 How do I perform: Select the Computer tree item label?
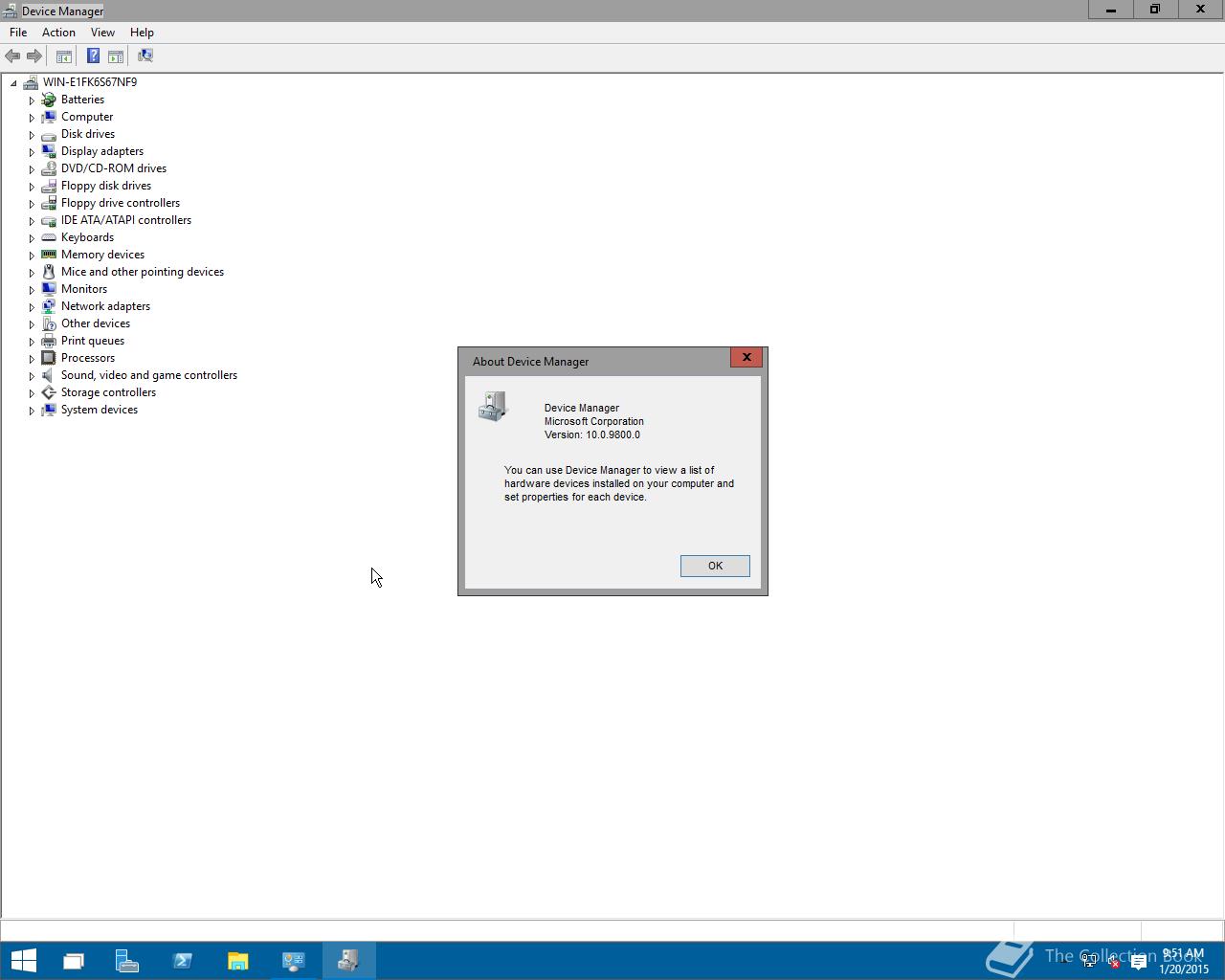(87, 117)
